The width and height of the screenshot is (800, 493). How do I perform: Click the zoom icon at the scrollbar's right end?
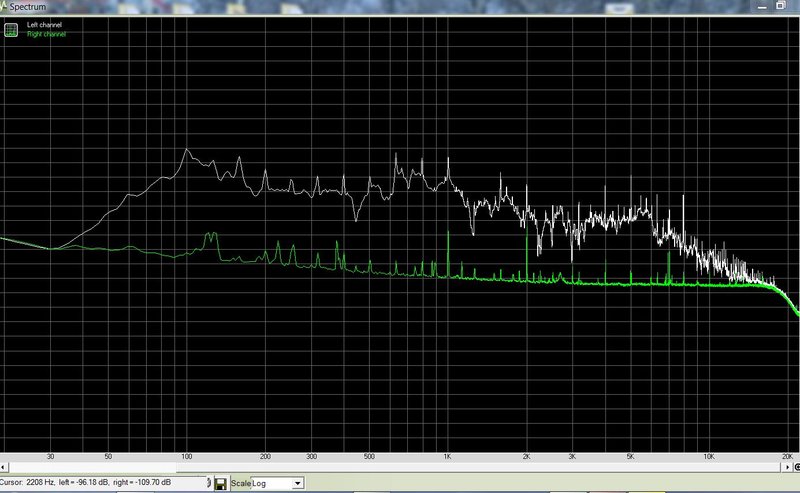[797, 467]
